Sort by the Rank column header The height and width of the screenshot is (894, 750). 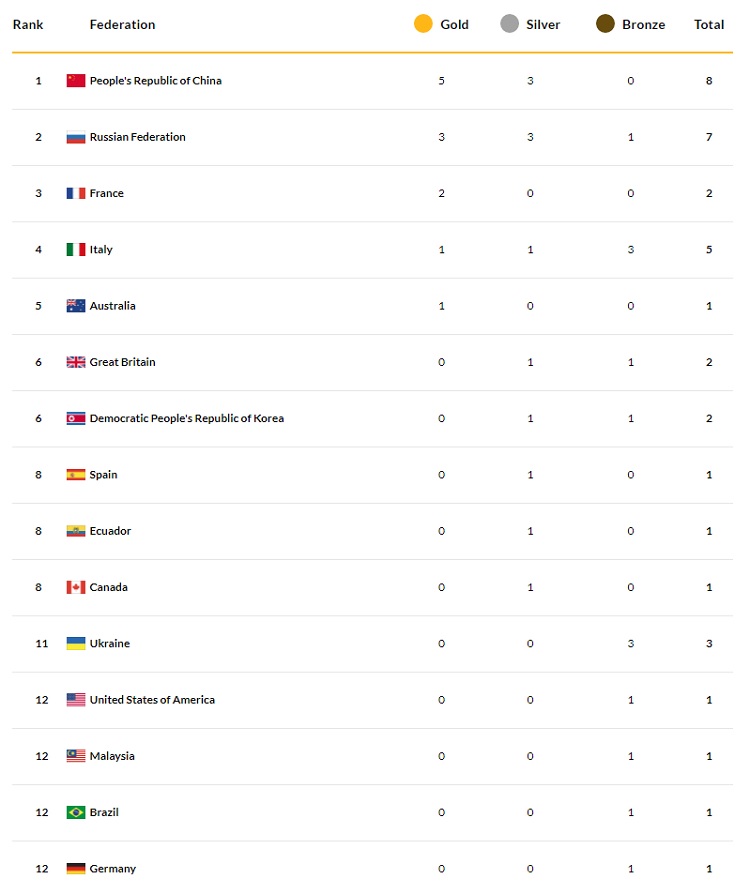tap(28, 25)
